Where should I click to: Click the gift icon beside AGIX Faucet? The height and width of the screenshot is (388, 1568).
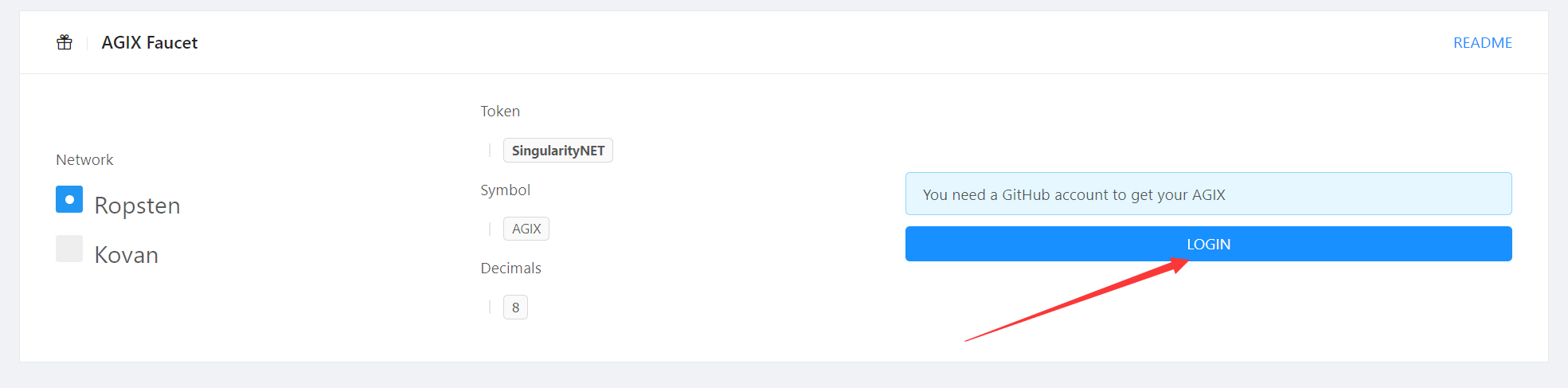[65, 42]
